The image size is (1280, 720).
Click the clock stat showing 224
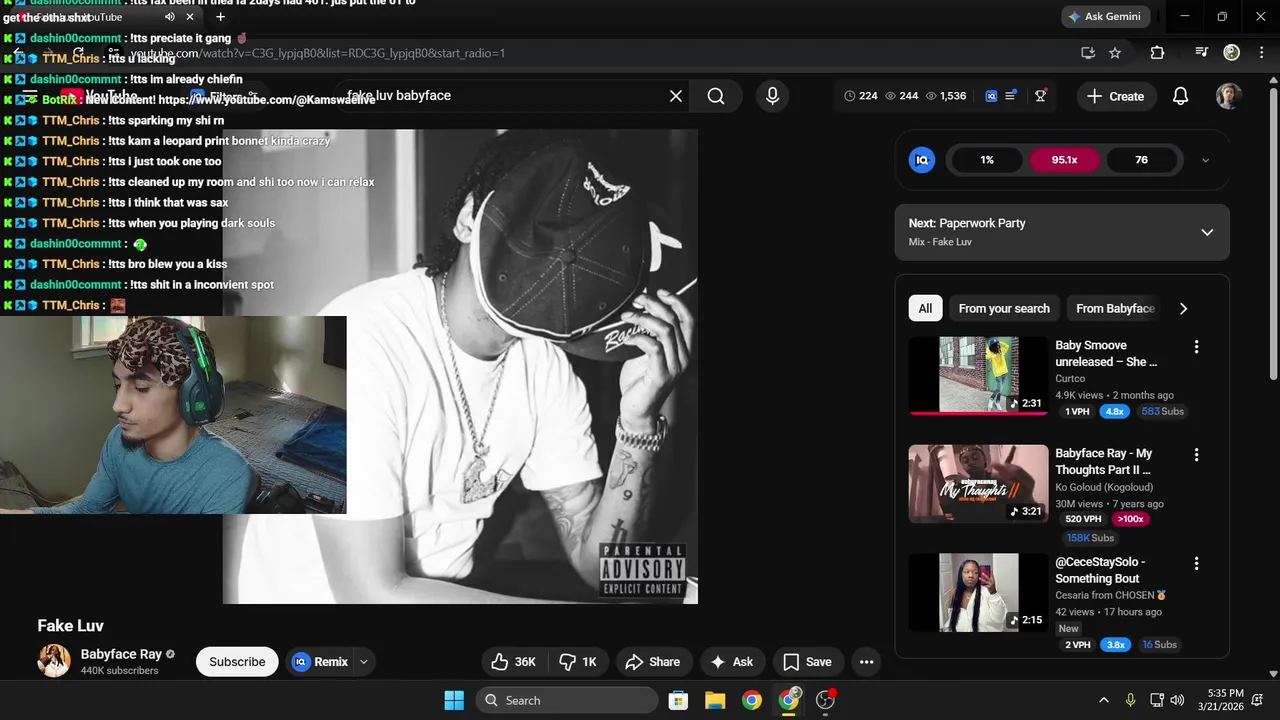pos(861,96)
